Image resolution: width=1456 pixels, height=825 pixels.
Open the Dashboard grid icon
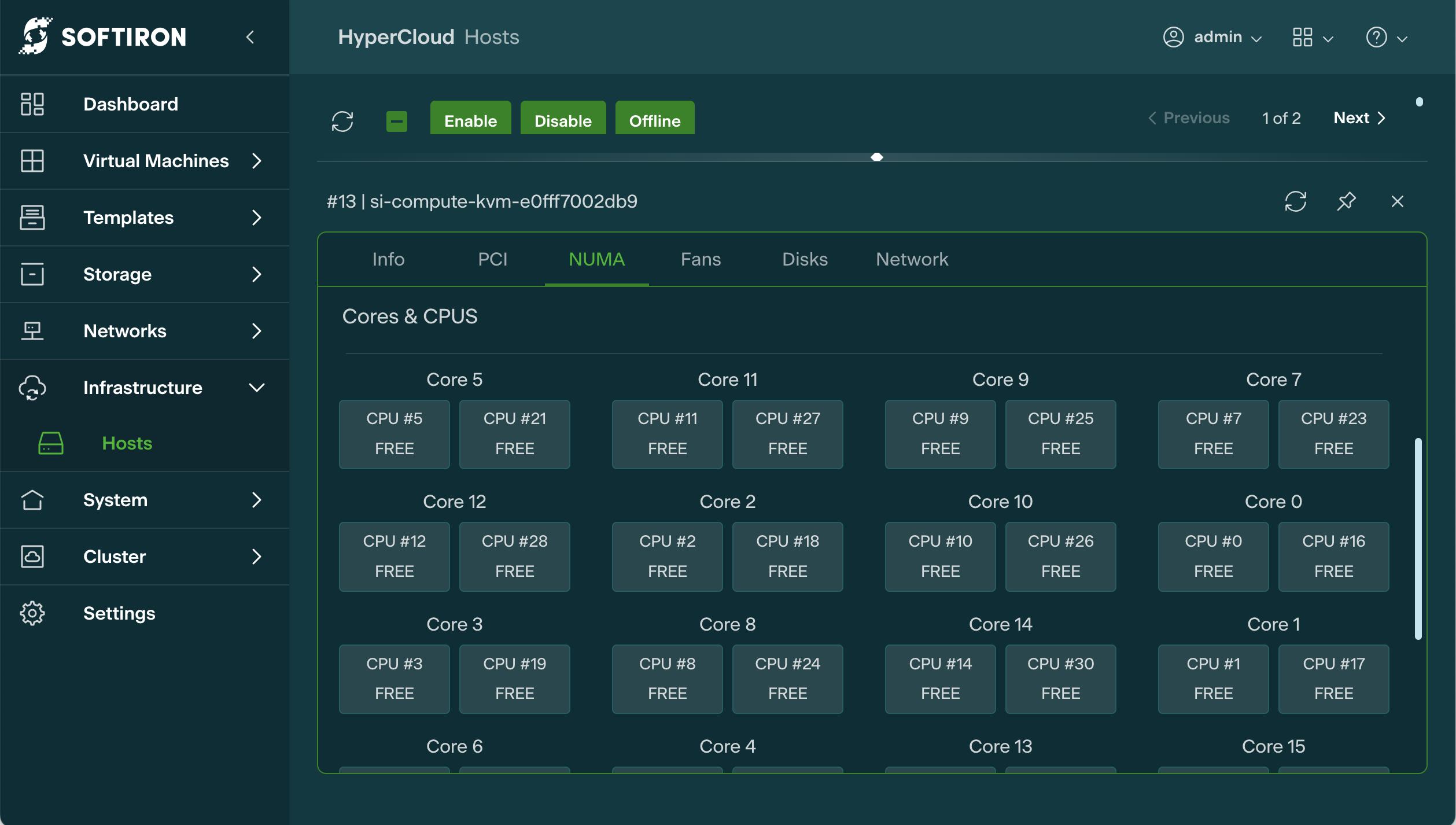click(x=32, y=104)
